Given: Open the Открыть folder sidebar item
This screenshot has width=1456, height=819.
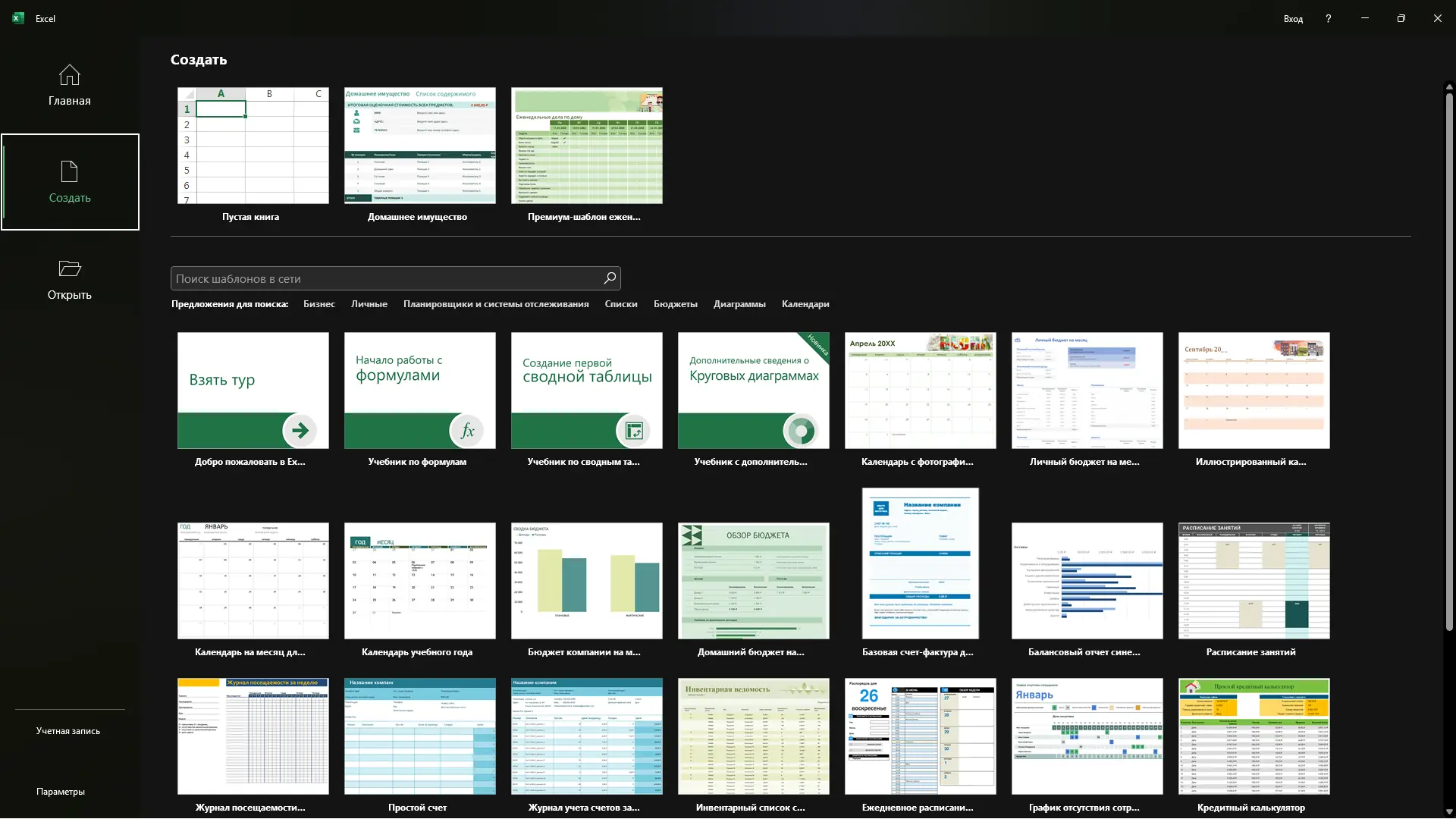Looking at the screenshot, I should tap(69, 279).
